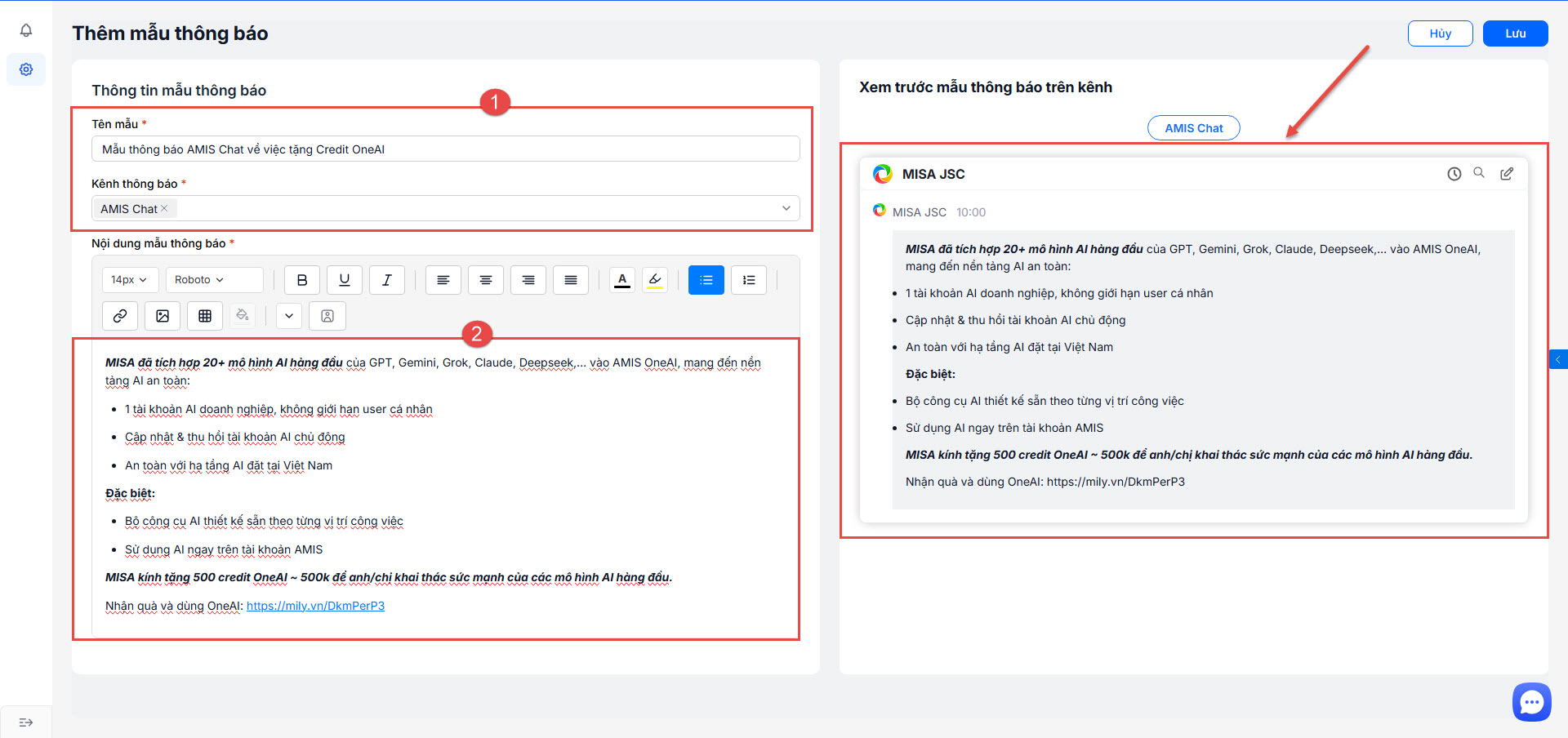This screenshot has width=1568, height=738.
Task: Apply italic formatting
Action: coord(387,280)
